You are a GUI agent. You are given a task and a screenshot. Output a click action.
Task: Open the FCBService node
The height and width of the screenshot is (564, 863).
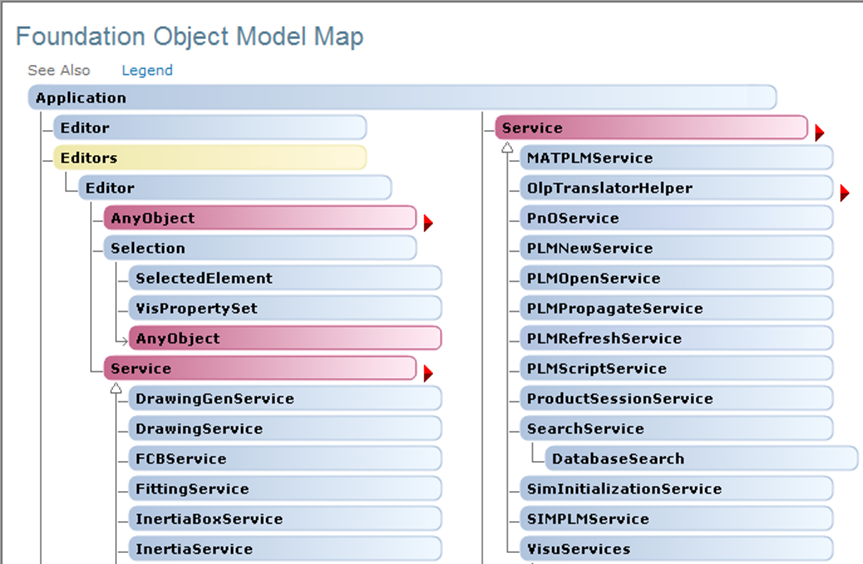point(285,459)
